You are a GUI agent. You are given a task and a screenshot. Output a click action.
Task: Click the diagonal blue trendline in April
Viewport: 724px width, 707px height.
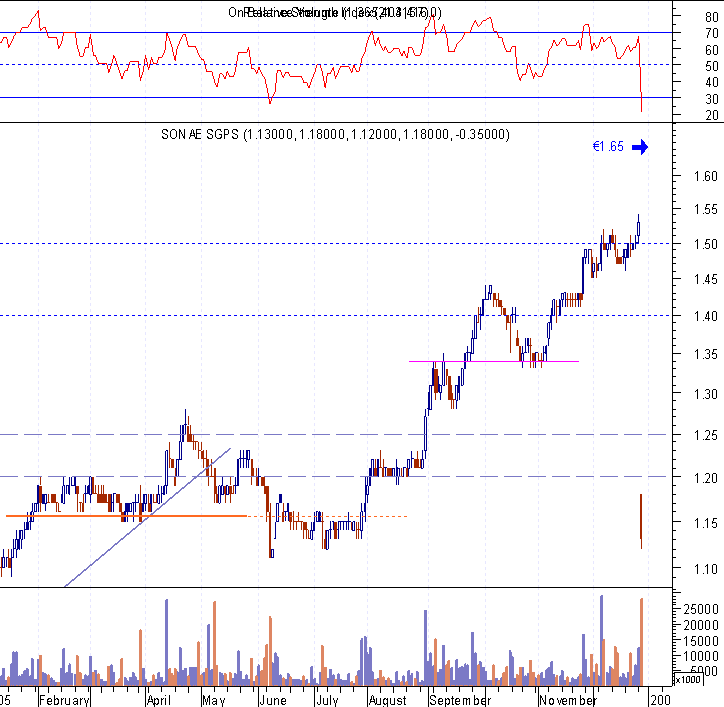148,517
